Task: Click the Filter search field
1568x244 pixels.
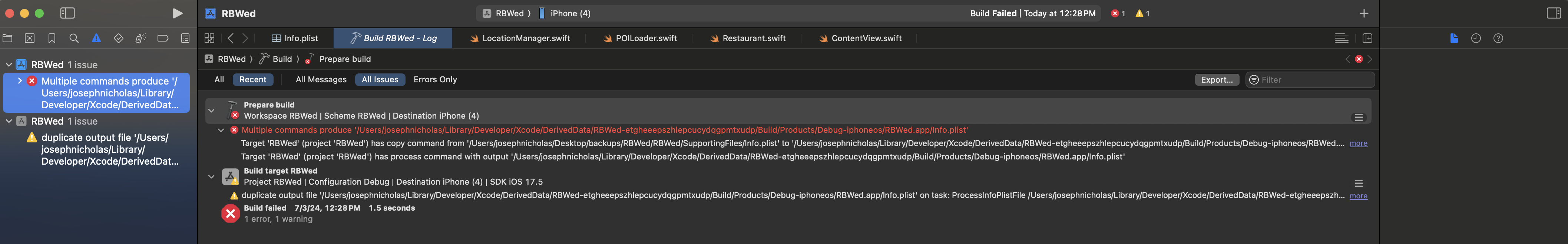Action: pyautogui.click(x=1315, y=80)
